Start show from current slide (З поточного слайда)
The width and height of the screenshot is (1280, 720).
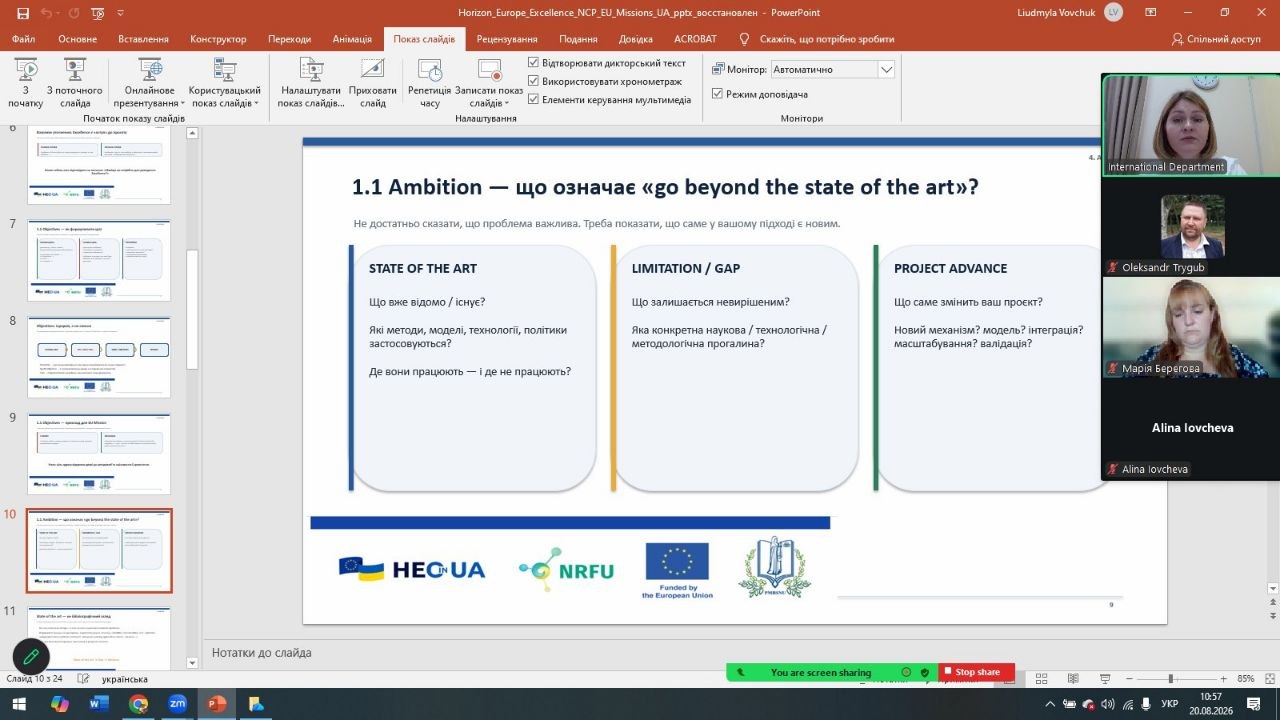pos(75,84)
